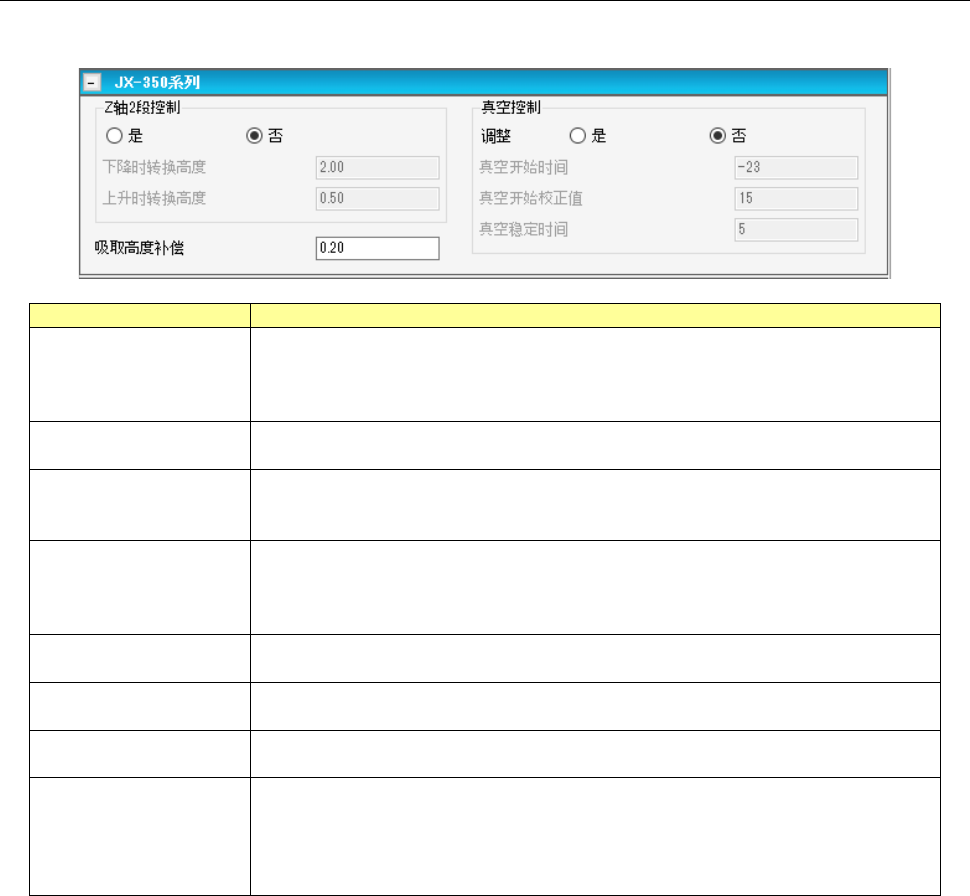Click the 真空开始校正值 label
This screenshot has width=970, height=896.
point(531,199)
